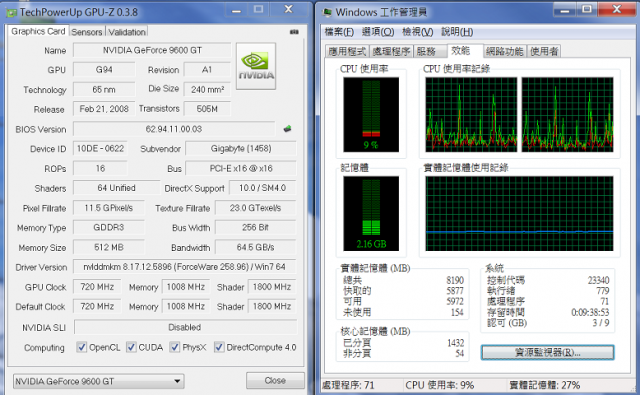Click the BIOS save chip icon
This screenshot has width=640, height=395.
(287, 129)
